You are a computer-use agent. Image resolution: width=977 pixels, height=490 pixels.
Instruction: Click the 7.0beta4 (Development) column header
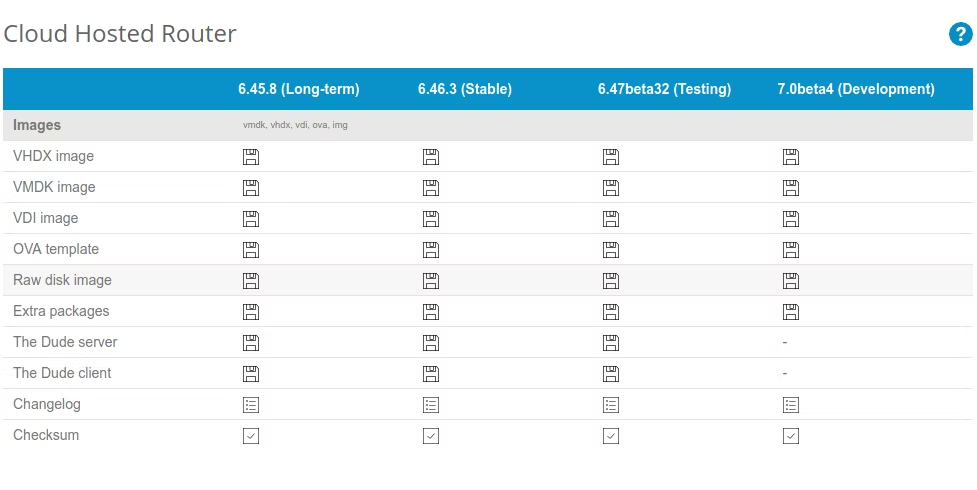[x=856, y=89]
